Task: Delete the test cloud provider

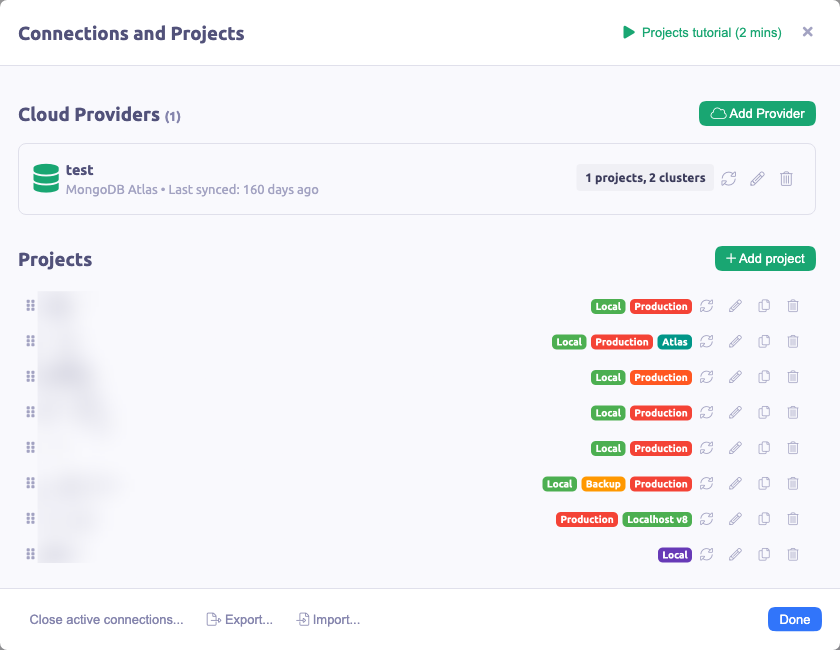Action: [x=786, y=178]
